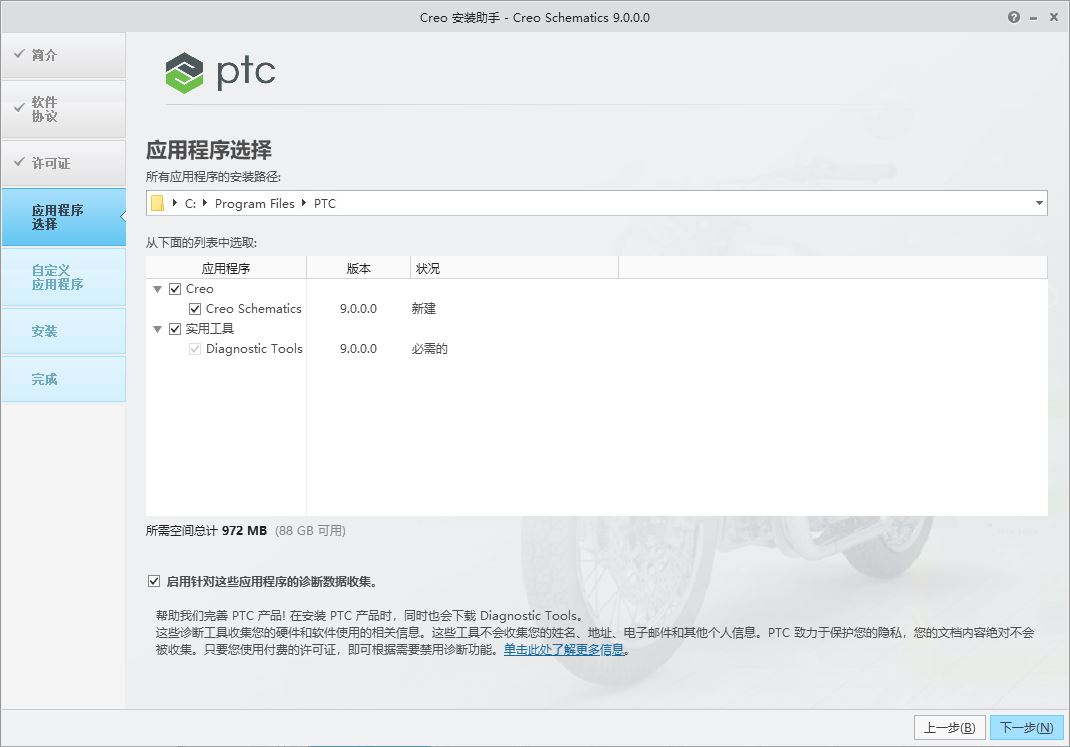Open the 完成 step
Viewport: 1070px width, 747px height.
(x=63, y=379)
